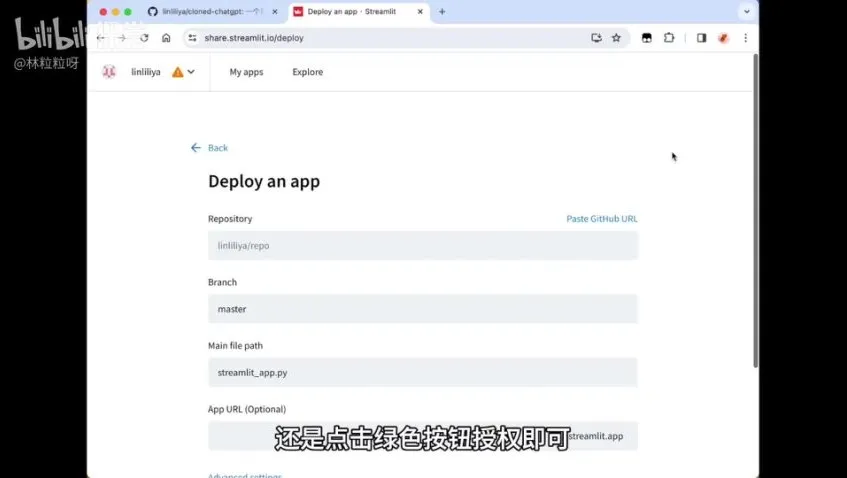Click the Branch field showing master

coord(422,309)
